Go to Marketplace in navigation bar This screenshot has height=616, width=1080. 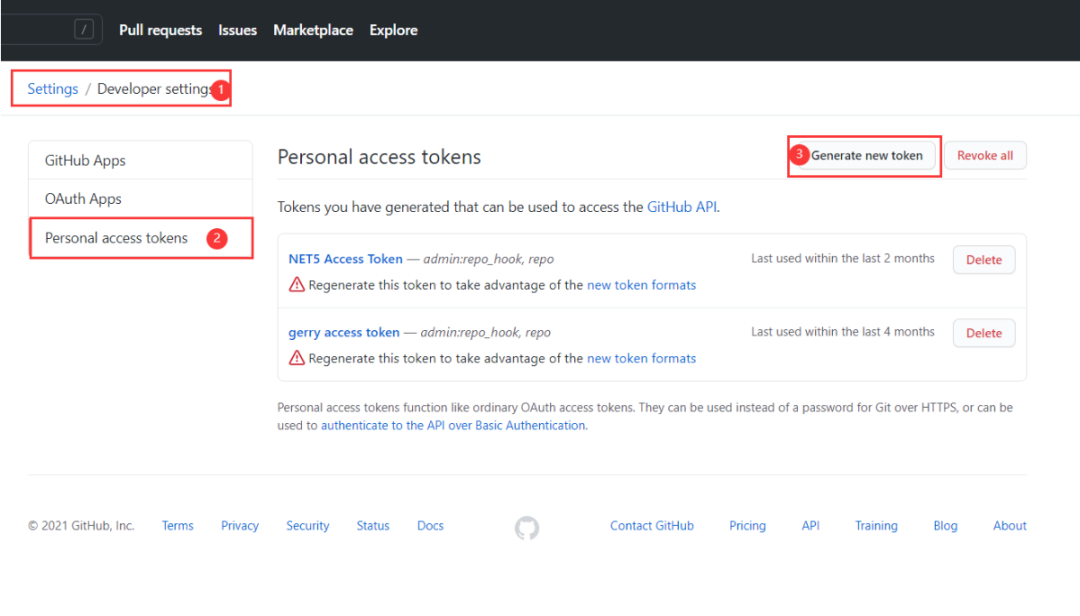(313, 30)
